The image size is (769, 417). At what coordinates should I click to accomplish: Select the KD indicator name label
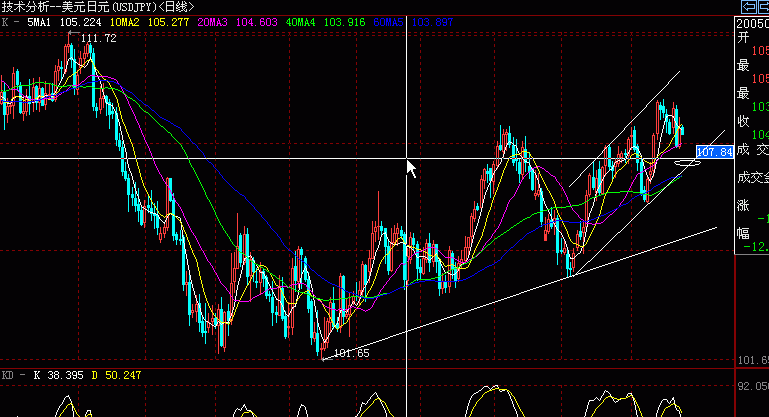pos(7,375)
